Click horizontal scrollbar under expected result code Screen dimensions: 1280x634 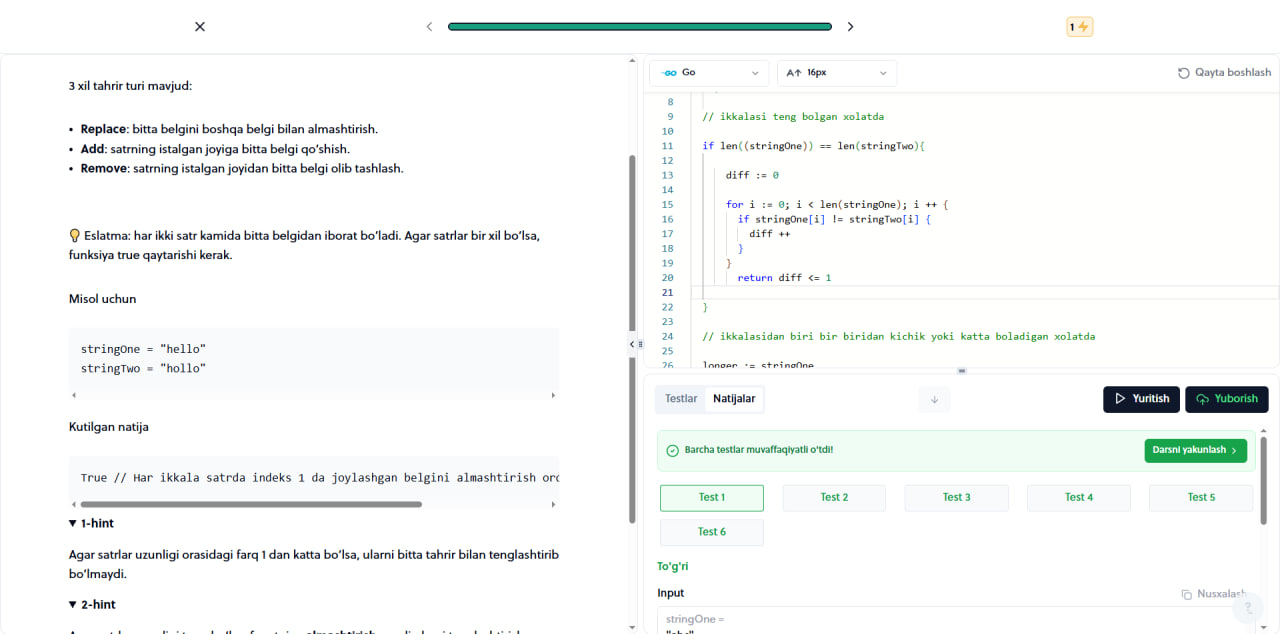[x=251, y=504]
